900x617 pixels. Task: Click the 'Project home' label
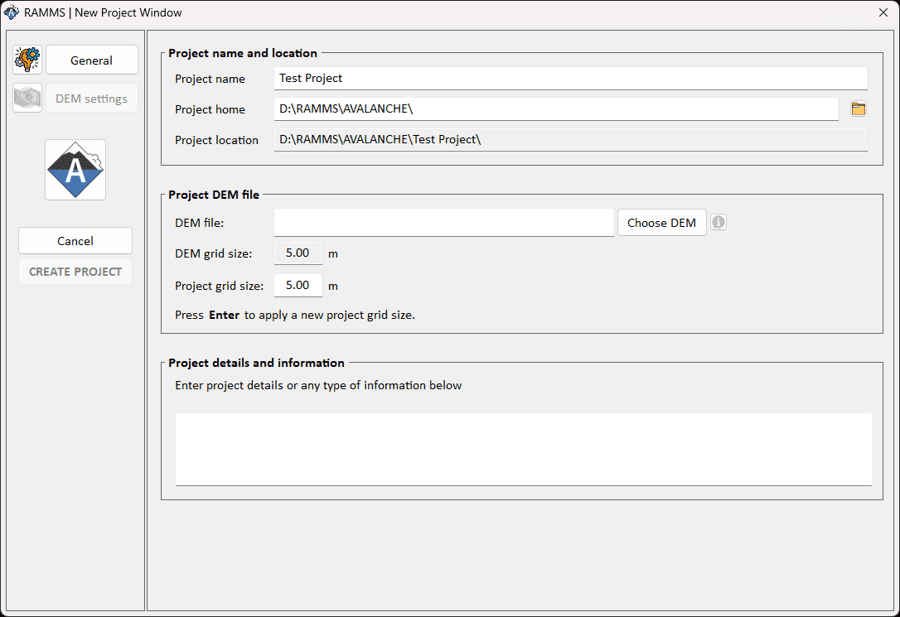point(210,109)
